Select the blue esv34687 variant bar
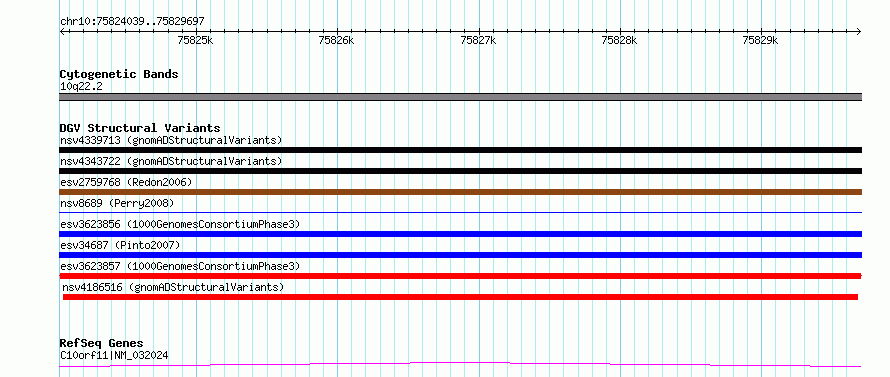The width and height of the screenshot is (890, 377). point(460,255)
